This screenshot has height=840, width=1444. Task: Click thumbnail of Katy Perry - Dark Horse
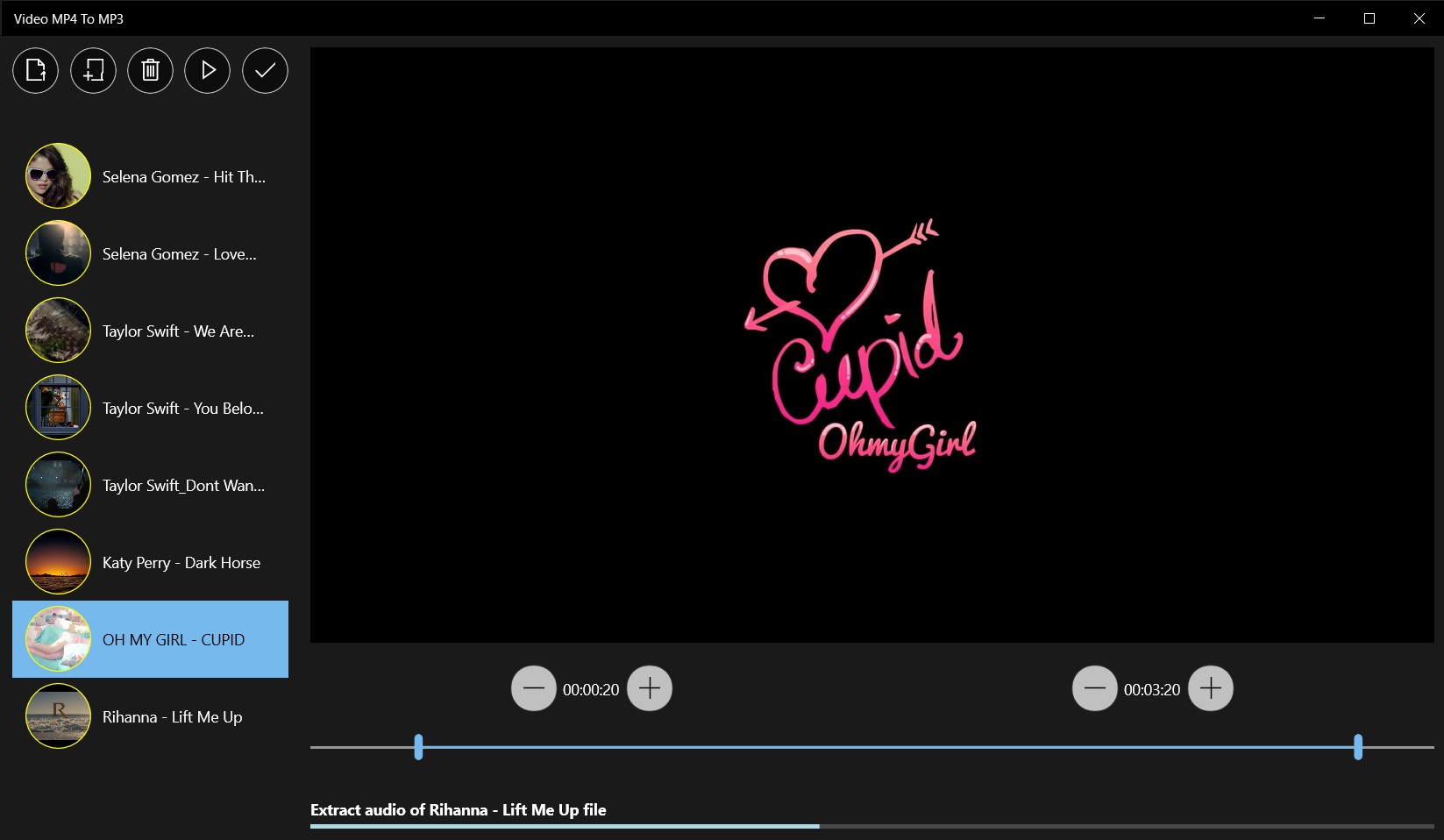click(58, 562)
